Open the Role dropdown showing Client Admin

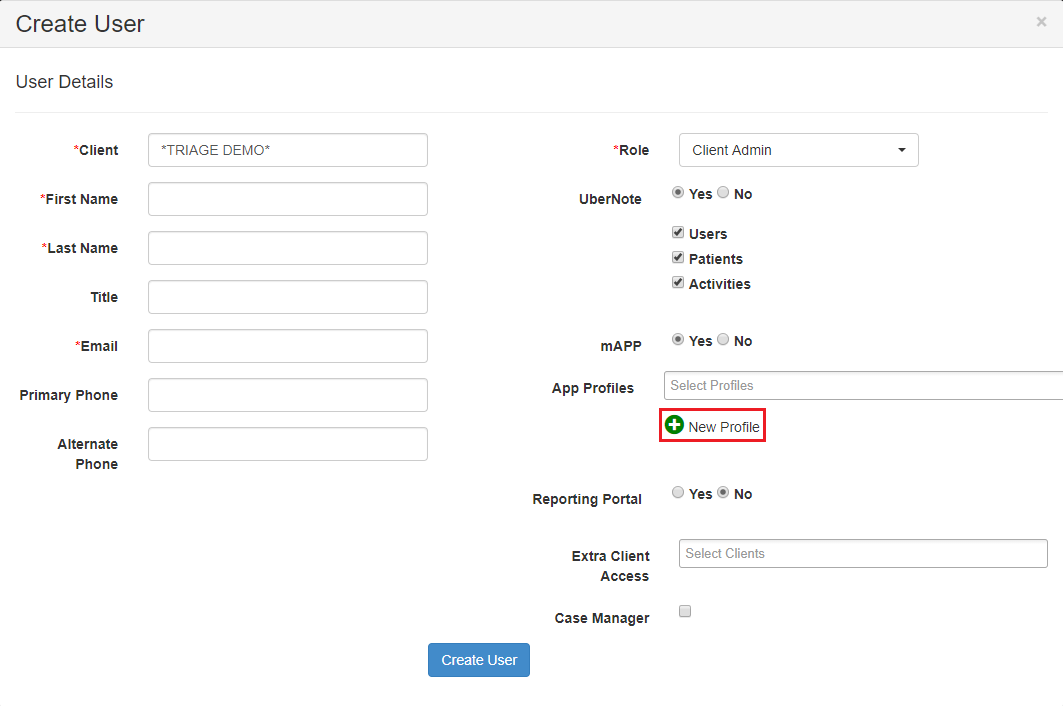(799, 150)
